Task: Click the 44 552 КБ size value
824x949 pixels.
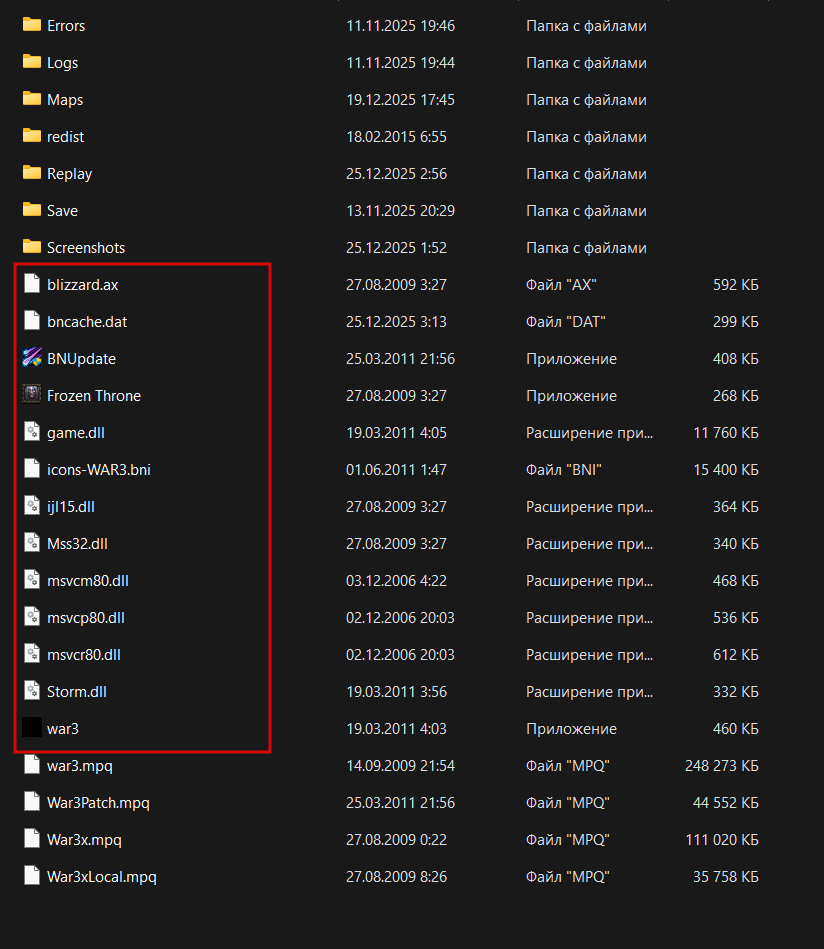Action: 725,803
